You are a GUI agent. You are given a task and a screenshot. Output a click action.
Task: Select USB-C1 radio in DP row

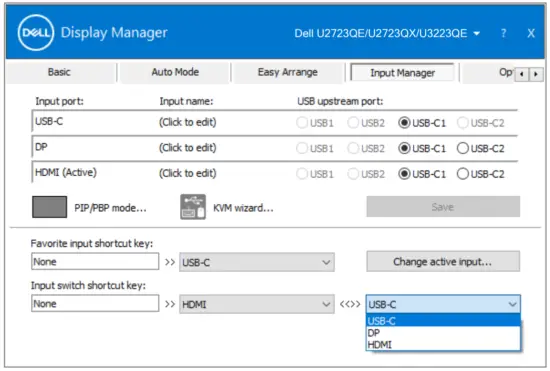[404, 148]
